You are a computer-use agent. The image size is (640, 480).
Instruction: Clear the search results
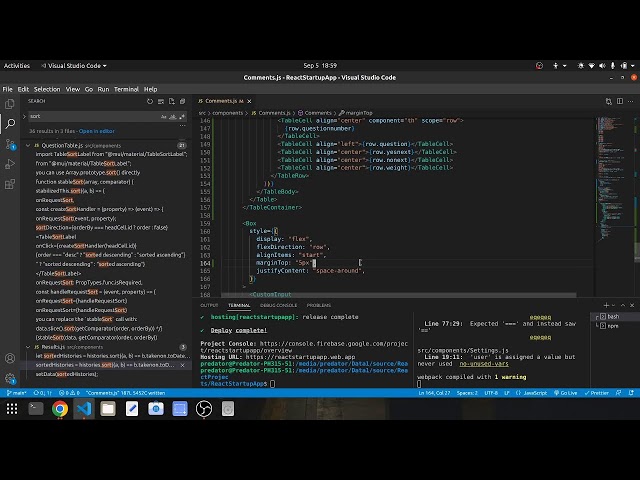click(x=161, y=101)
